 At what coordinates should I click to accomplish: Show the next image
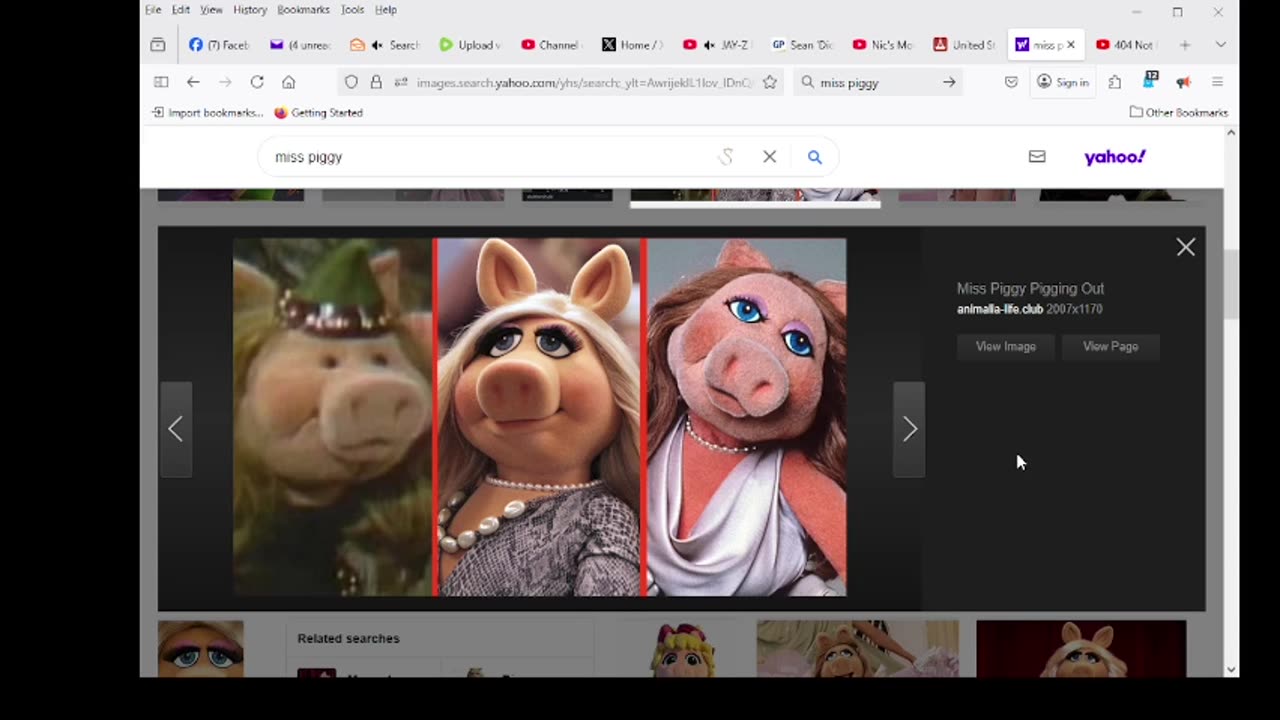(x=909, y=429)
